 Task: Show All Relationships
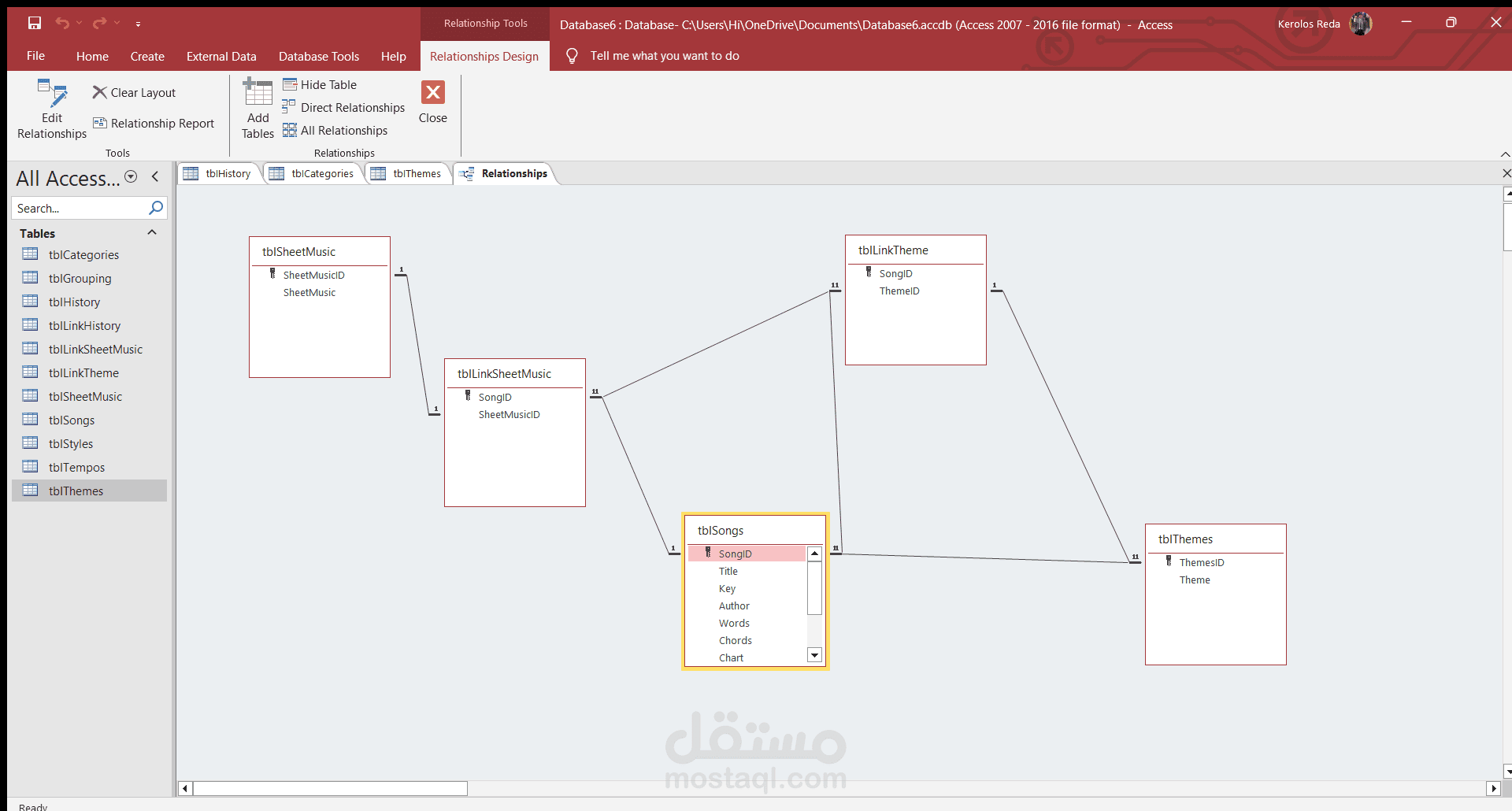[x=335, y=131]
